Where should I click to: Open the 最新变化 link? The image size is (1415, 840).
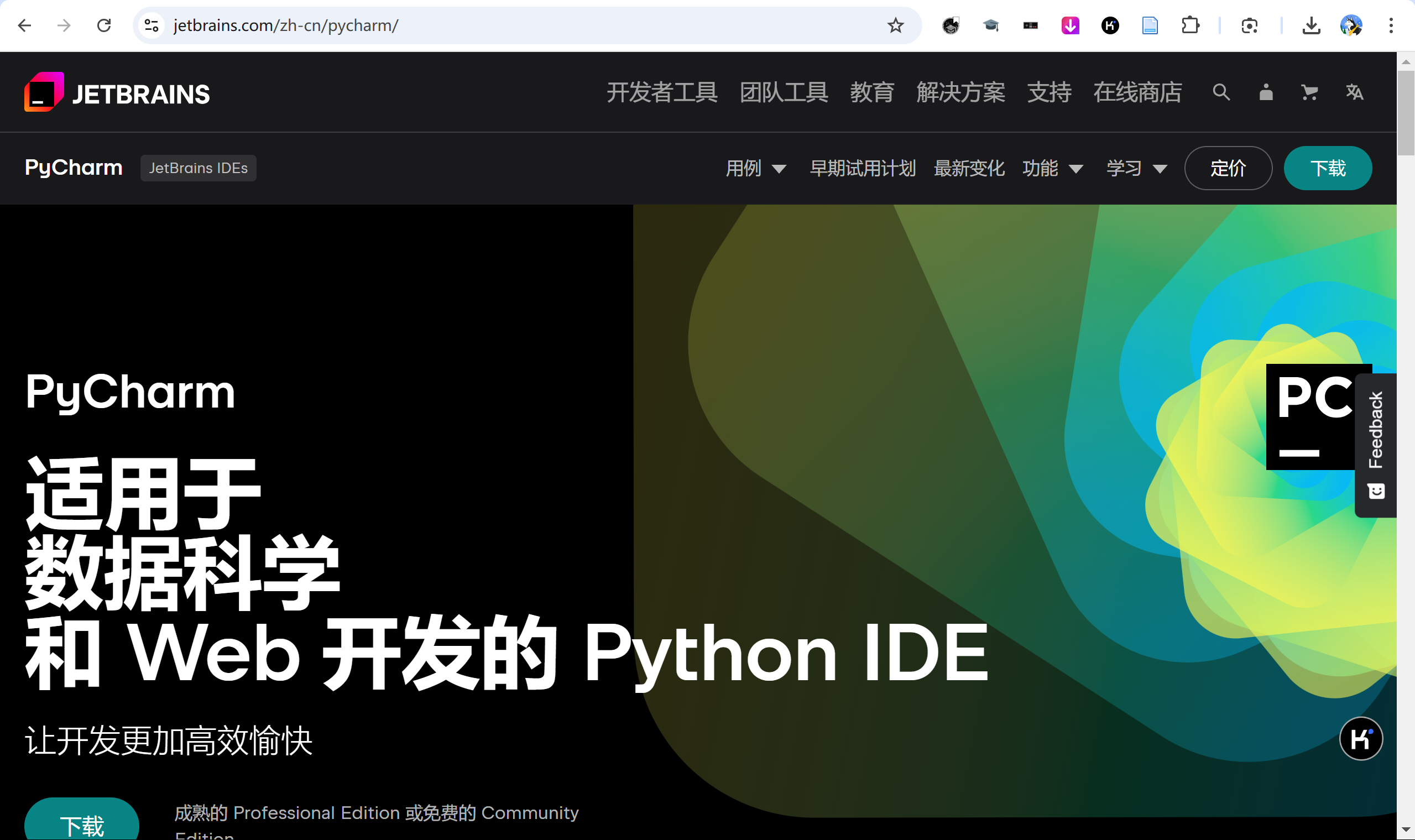[x=969, y=168]
